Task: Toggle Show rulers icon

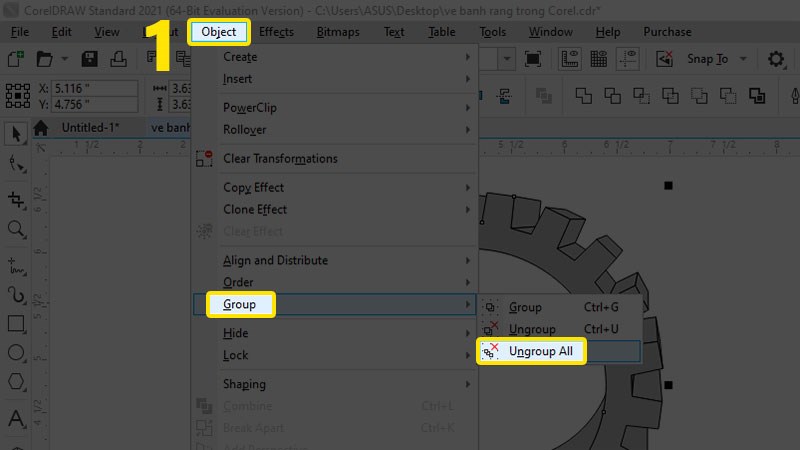Action: [569, 59]
